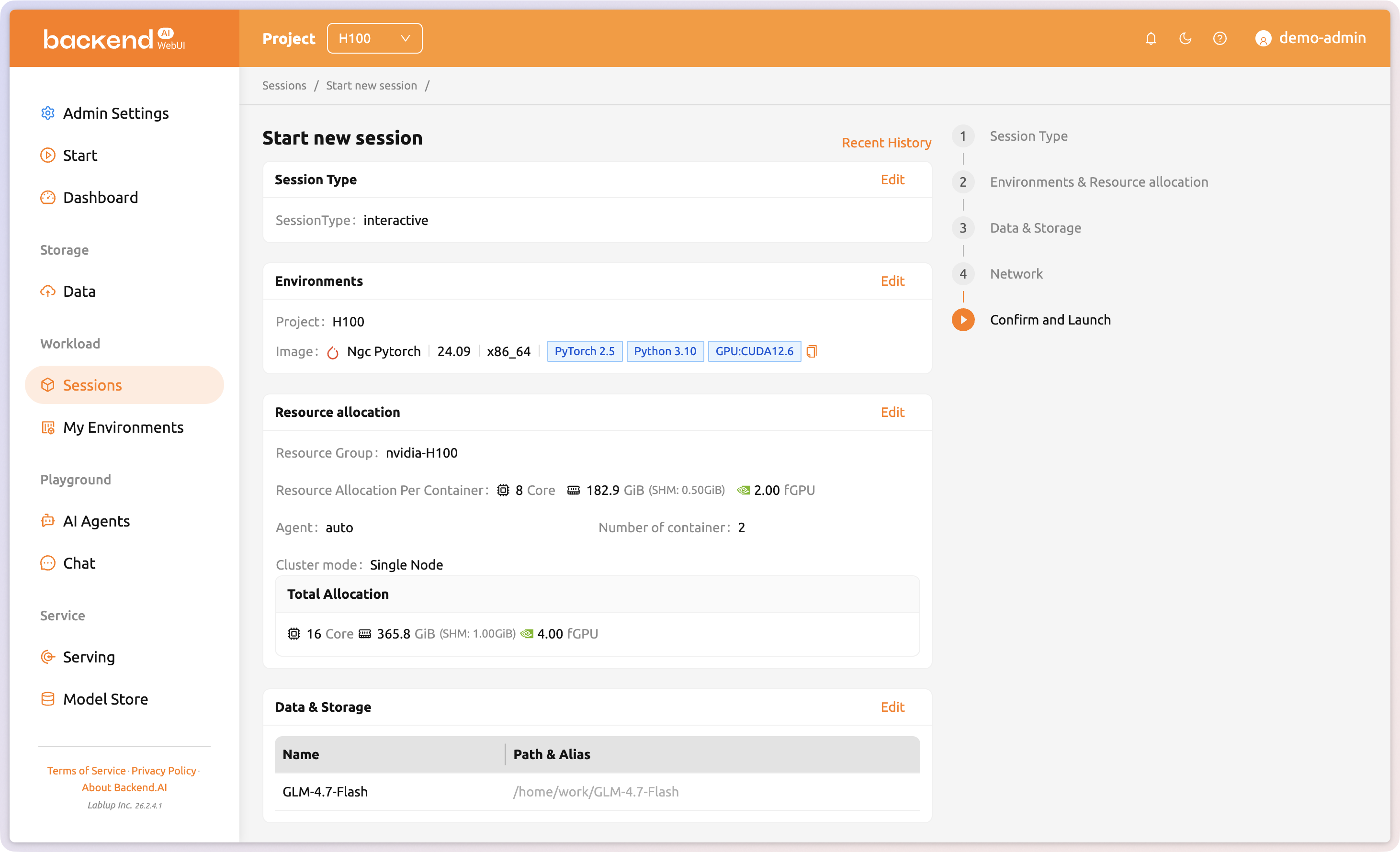Open help using the question mark icon
Screen dimensions: 1400x852
(x=1220, y=38)
